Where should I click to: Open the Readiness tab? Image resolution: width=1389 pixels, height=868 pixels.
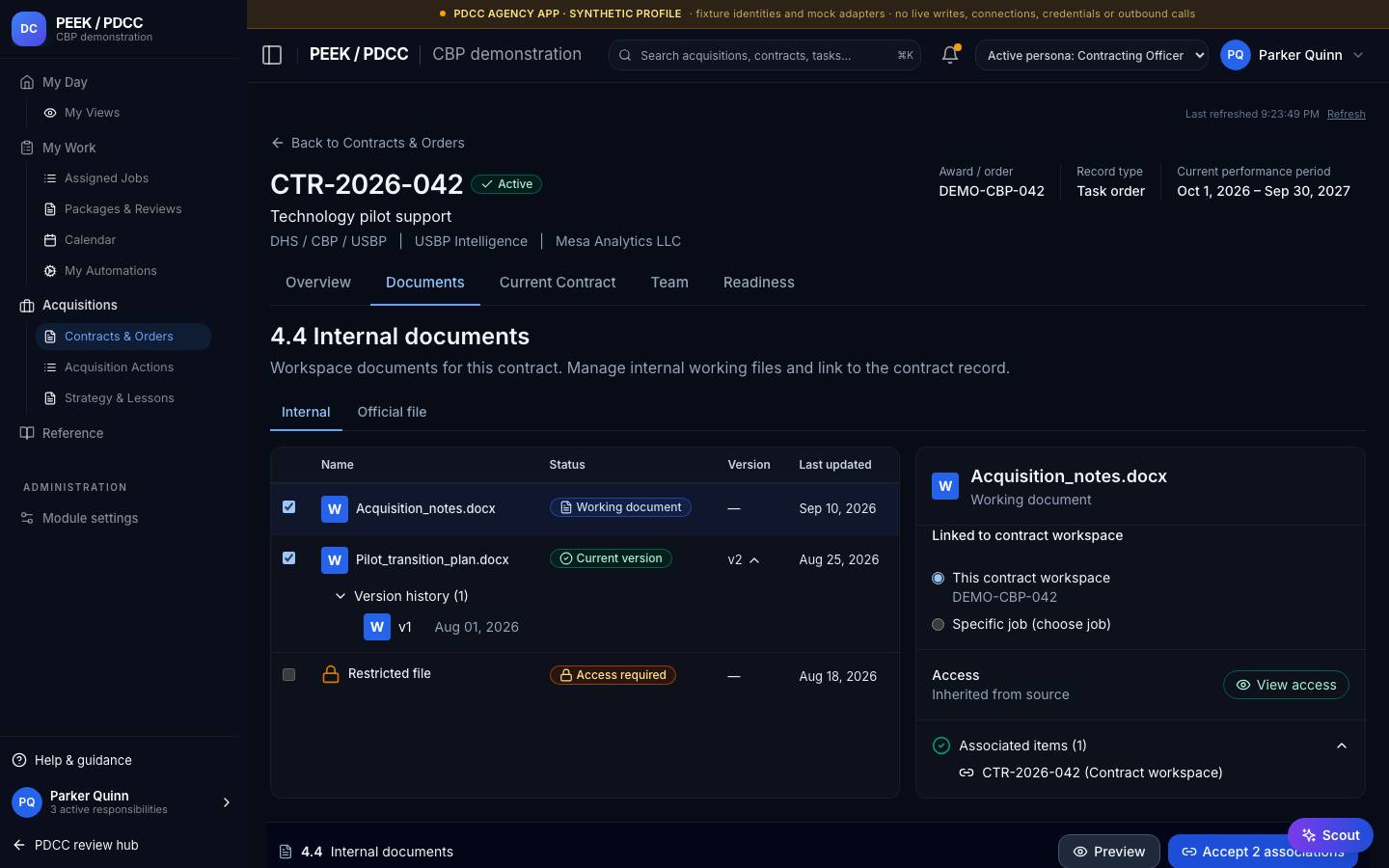tap(759, 283)
